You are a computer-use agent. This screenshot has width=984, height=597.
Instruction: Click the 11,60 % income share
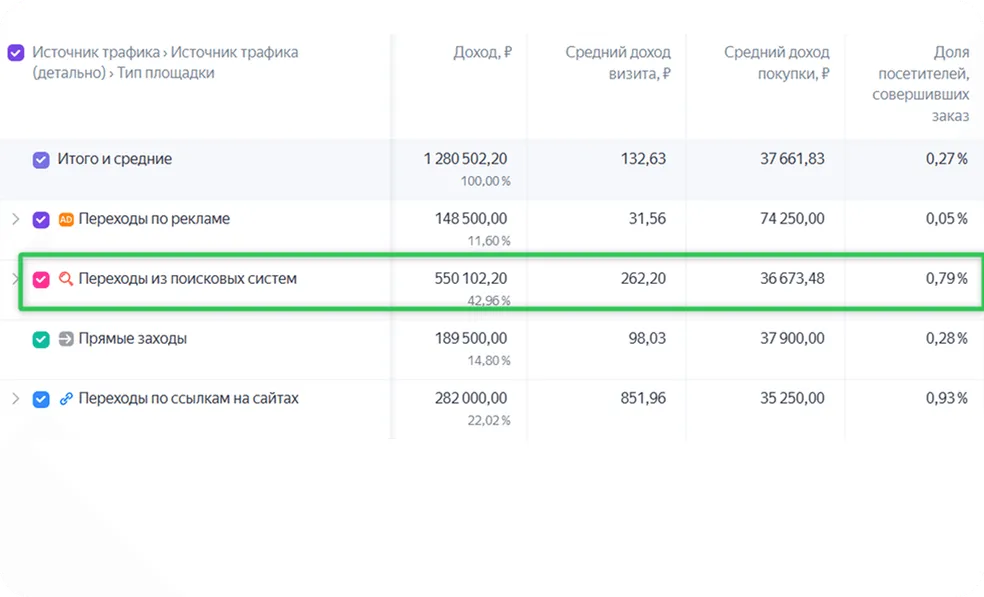pos(488,241)
